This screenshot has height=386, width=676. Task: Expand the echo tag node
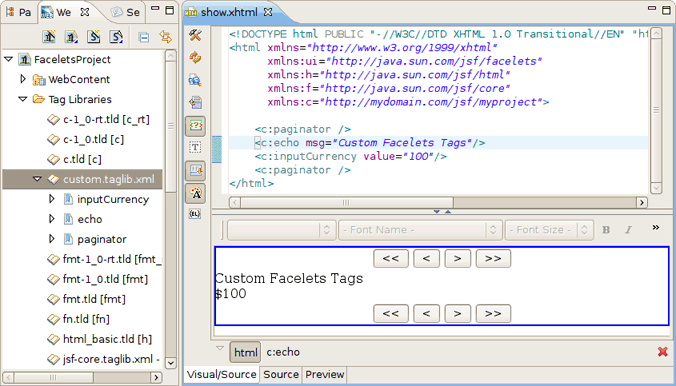coord(51,219)
